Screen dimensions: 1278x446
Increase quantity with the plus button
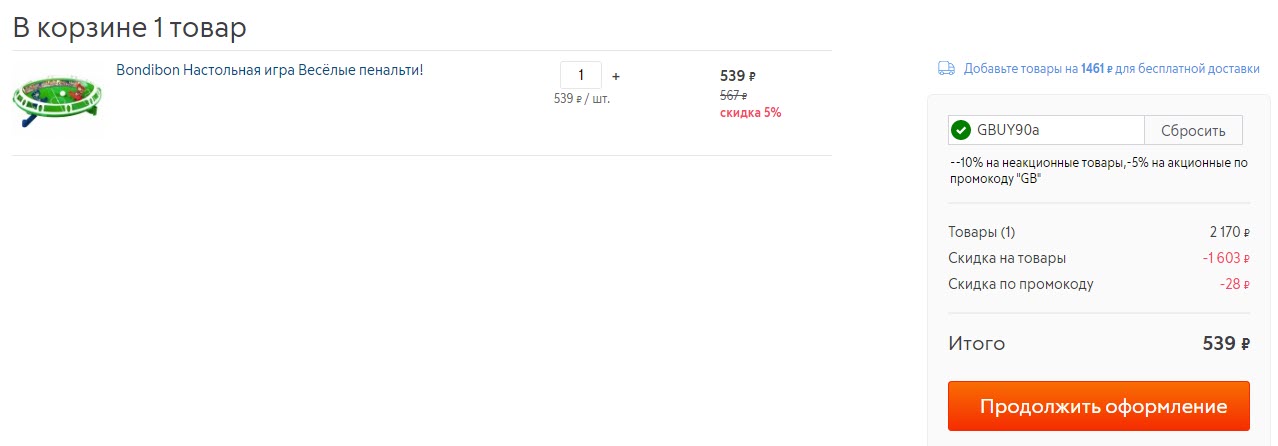616,76
